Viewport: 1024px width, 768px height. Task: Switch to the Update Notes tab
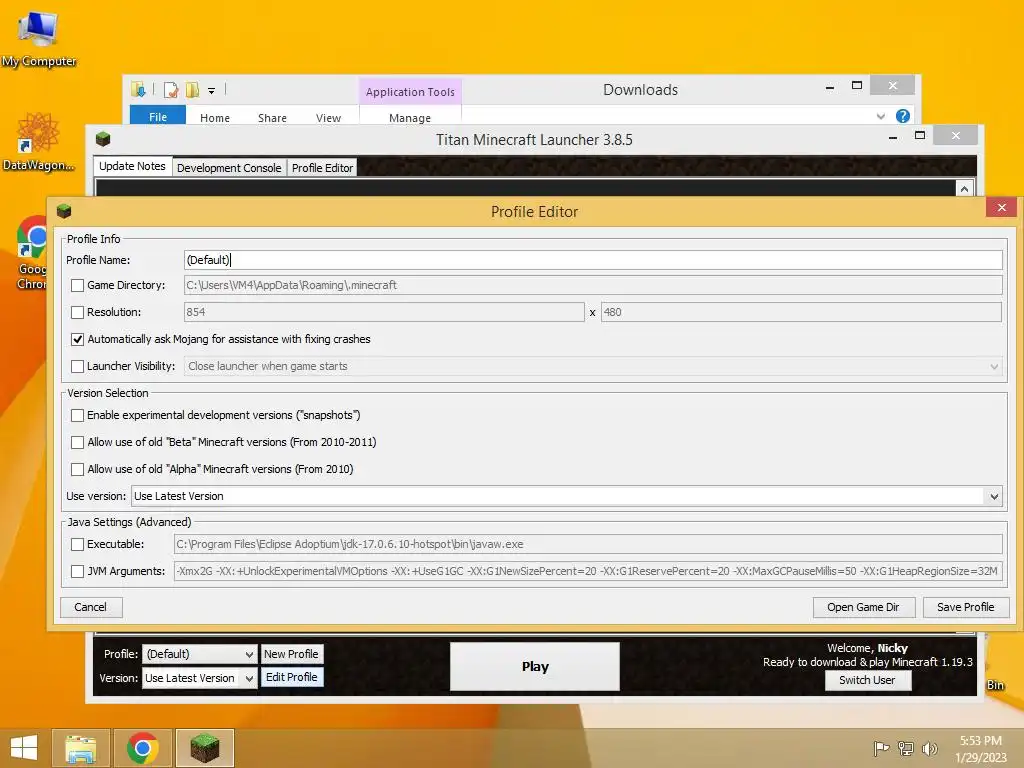[133, 166]
